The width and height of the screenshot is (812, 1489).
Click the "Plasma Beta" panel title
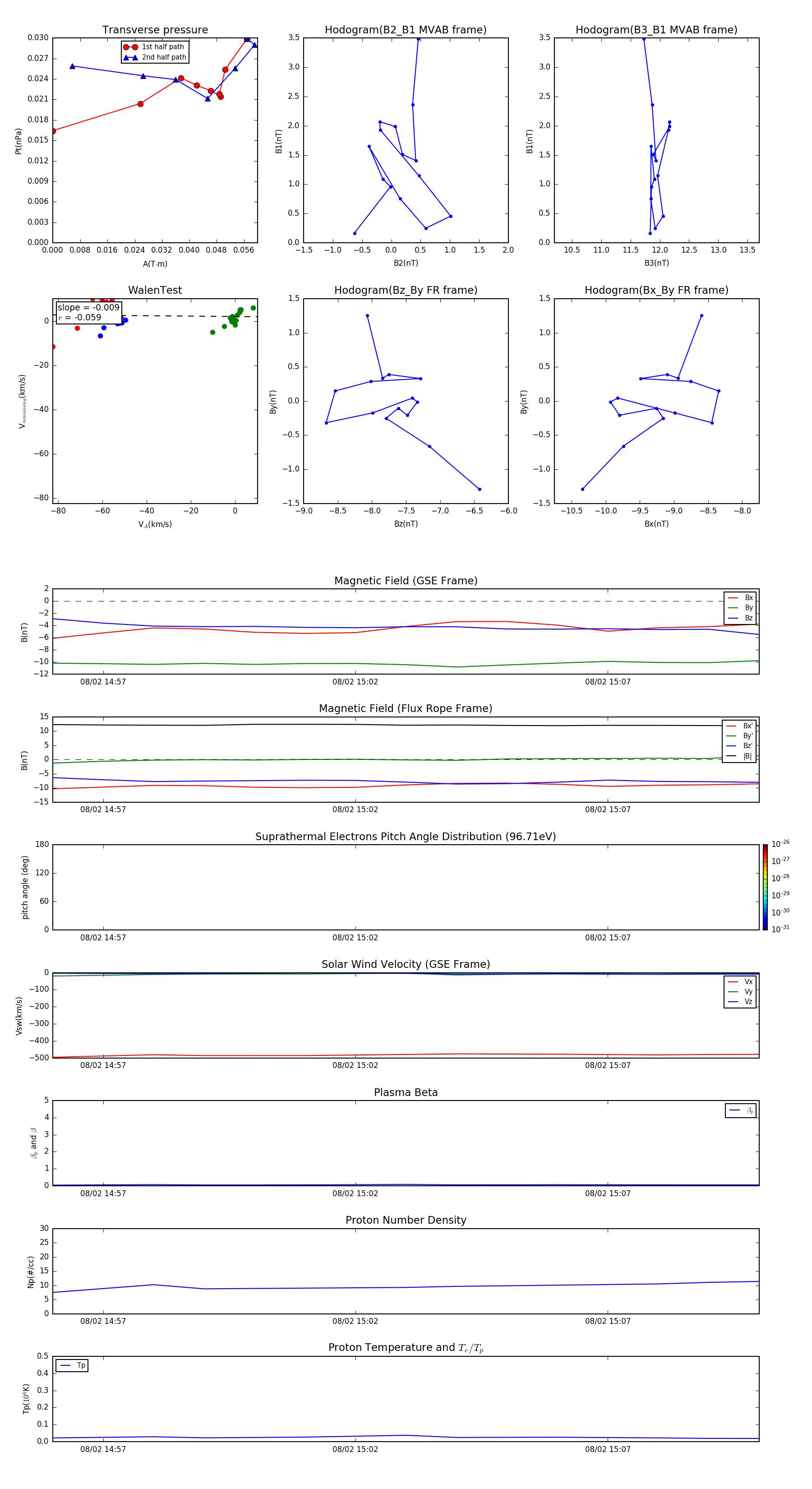point(406,1093)
